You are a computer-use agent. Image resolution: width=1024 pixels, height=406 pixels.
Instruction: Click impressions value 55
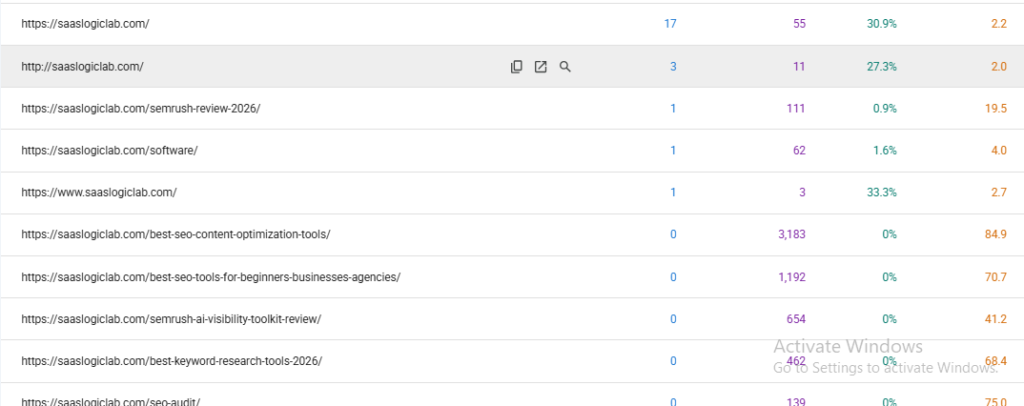coord(799,24)
